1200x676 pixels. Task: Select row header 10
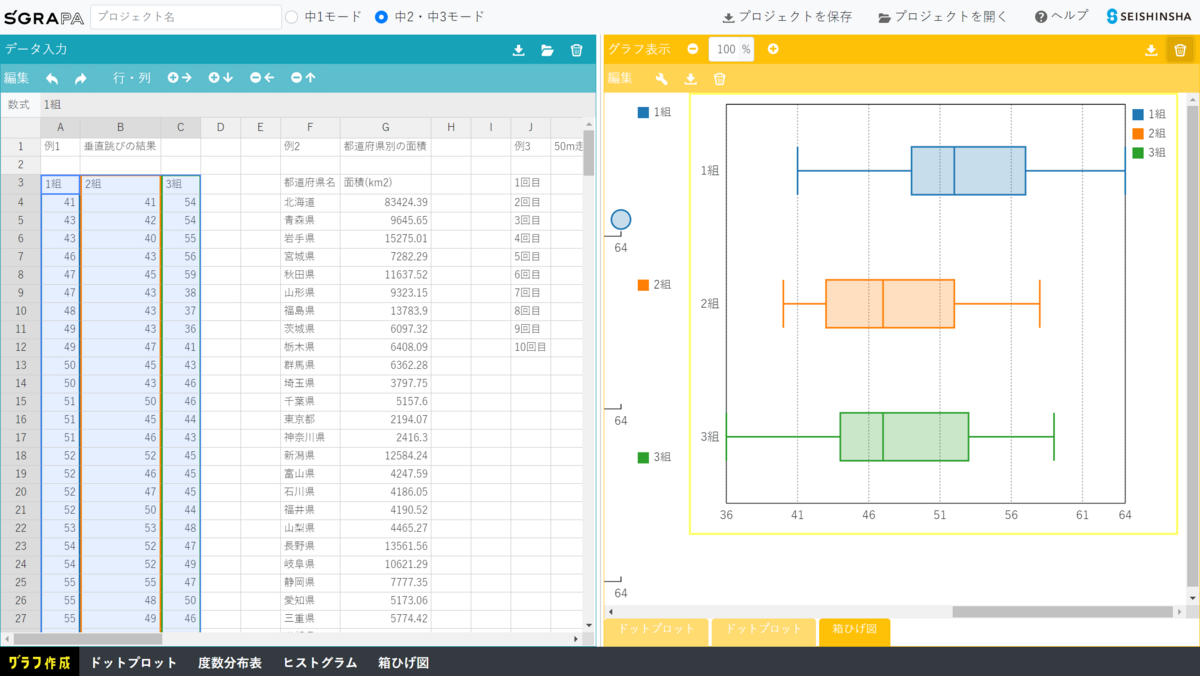[x=20, y=311]
